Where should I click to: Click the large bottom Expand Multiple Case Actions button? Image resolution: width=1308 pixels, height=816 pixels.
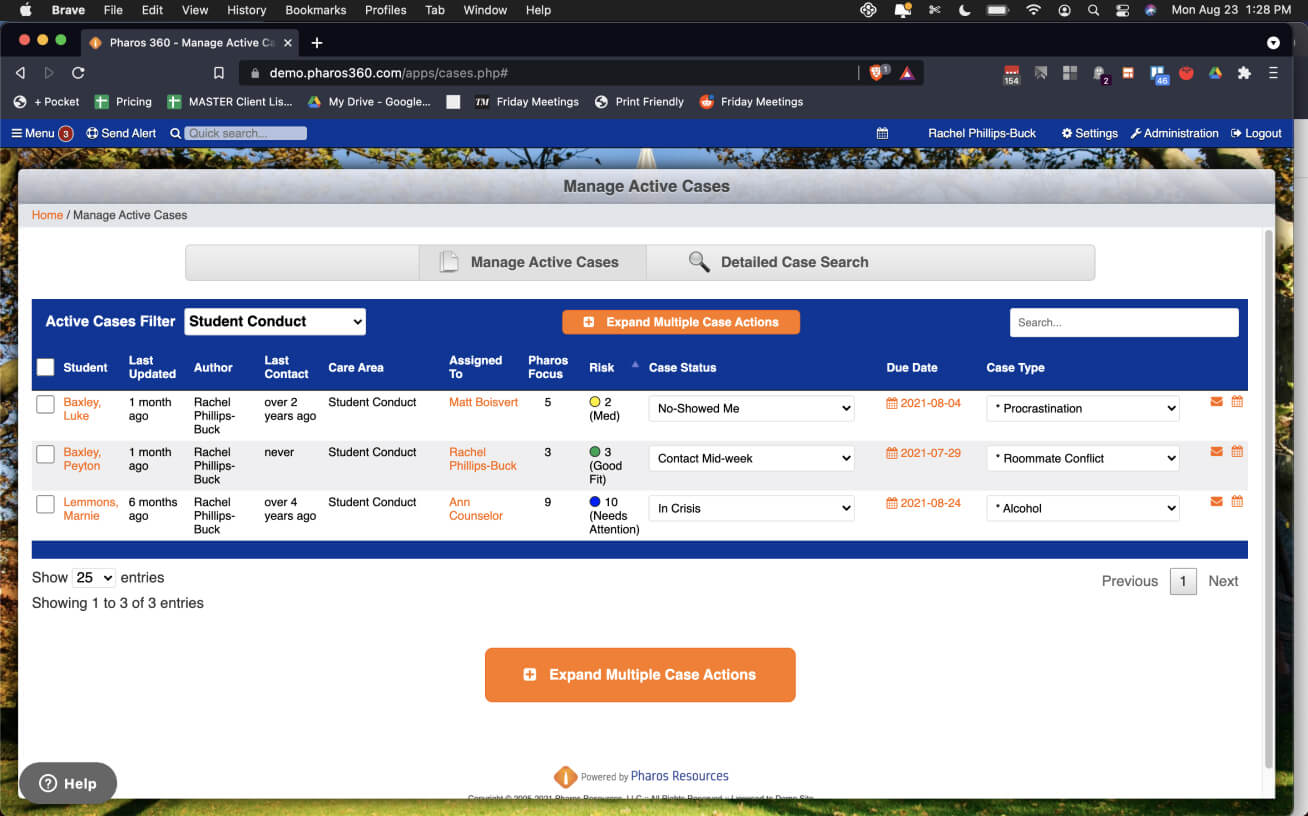click(640, 675)
